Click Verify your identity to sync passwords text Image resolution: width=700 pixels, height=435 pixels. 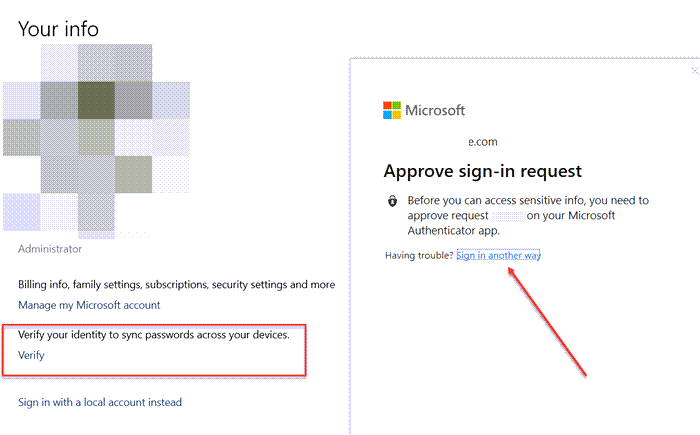coord(154,335)
